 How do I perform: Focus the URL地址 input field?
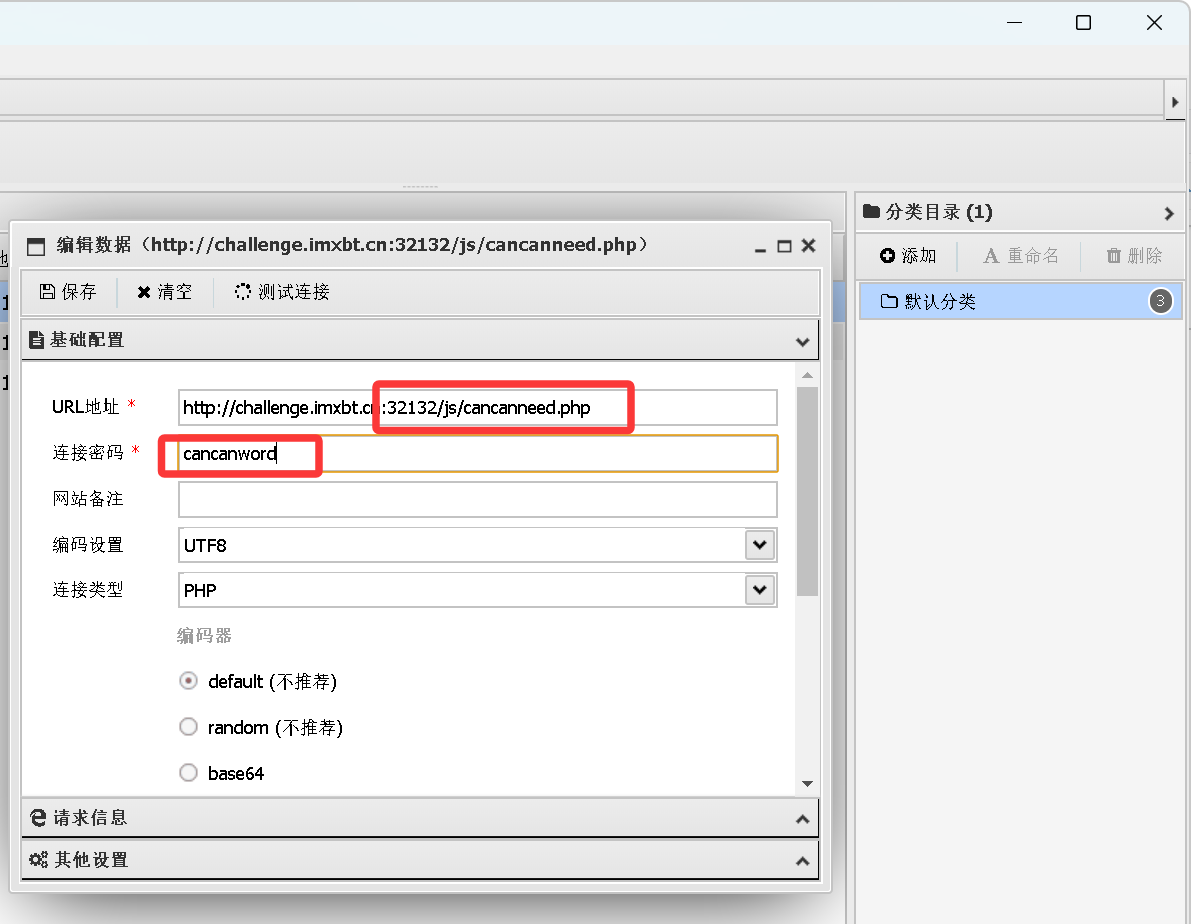(x=478, y=407)
